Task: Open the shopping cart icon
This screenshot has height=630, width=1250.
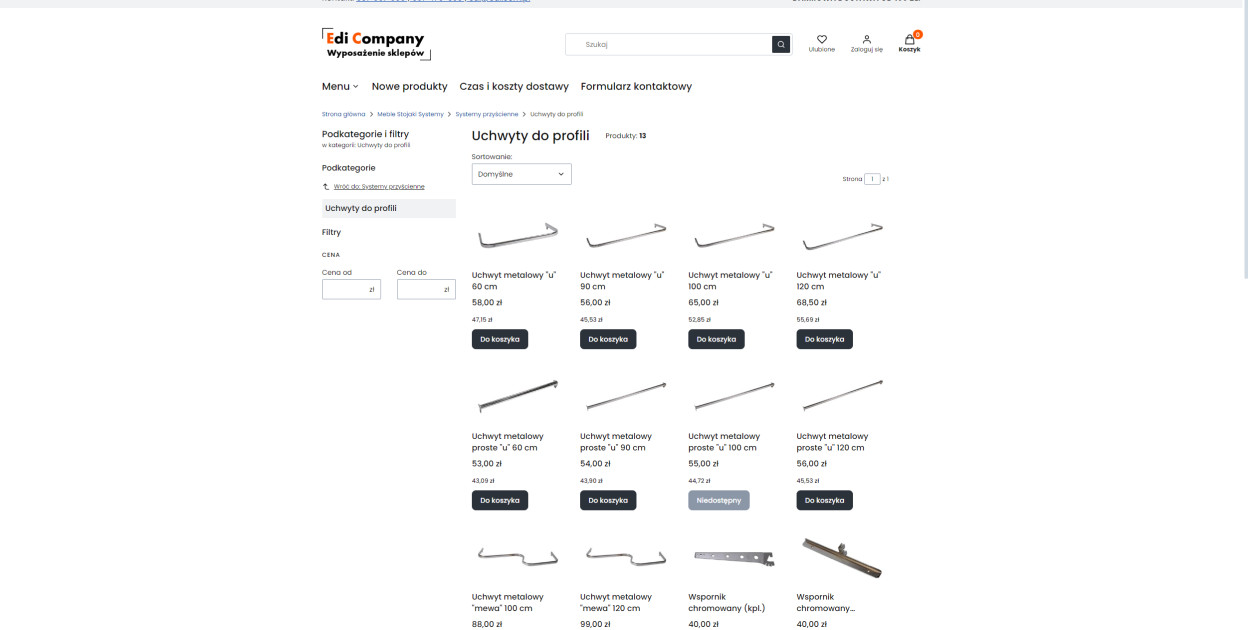Action: (910, 39)
